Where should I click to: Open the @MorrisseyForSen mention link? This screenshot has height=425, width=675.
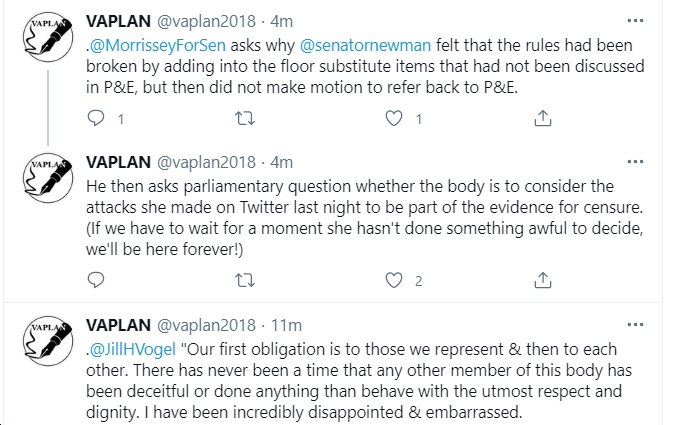[158, 45]
